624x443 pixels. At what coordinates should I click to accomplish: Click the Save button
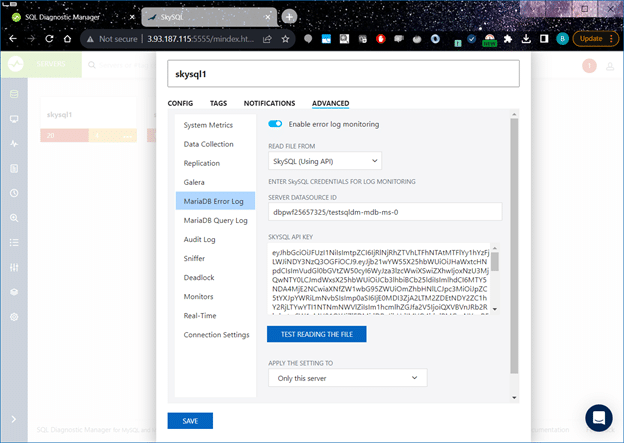coord(190,421)
